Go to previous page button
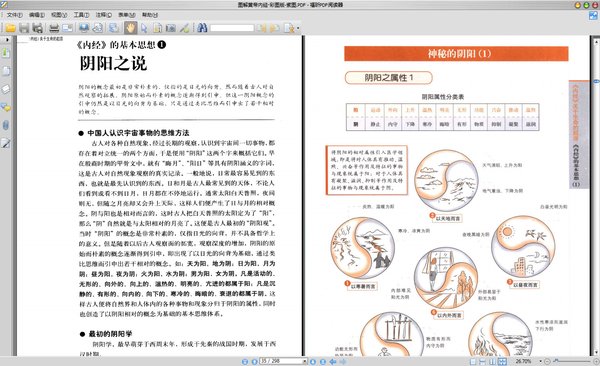Image resolution: width=600 pixels, height=366 pixels. tap(254, 361)
